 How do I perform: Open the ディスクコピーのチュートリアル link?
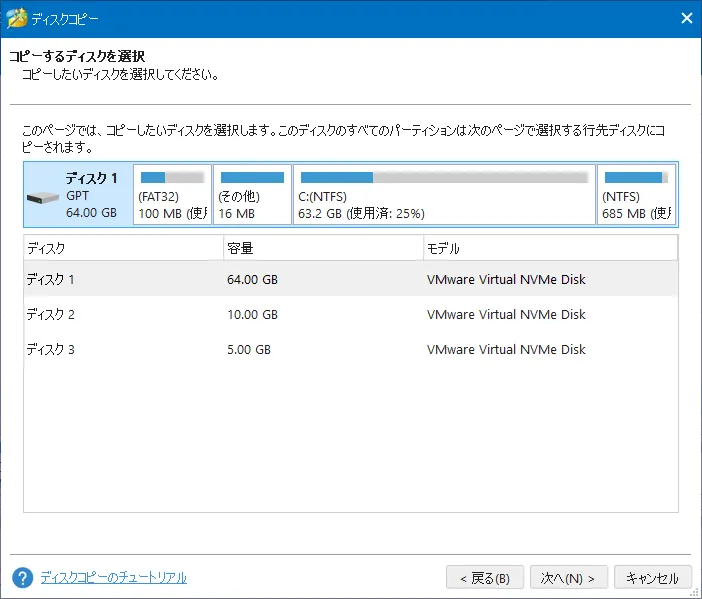tap(113, 578)
